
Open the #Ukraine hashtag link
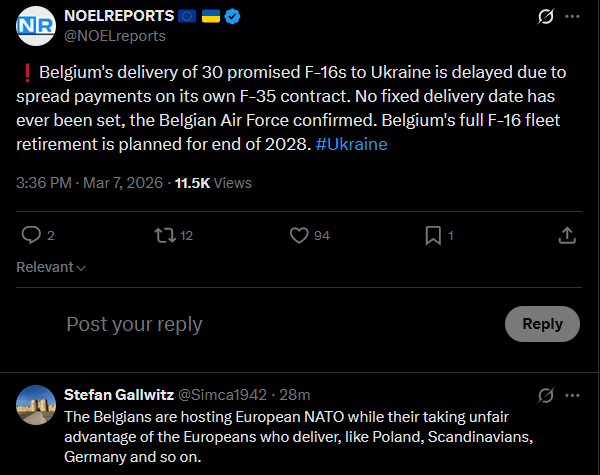pos(351,144)
